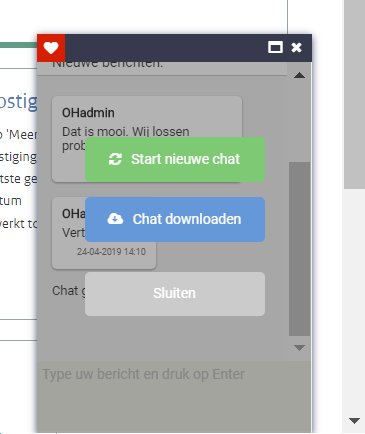Click the red heart logo icon
The width and height of the screenshot is (365, 434).
pos(51,48)
